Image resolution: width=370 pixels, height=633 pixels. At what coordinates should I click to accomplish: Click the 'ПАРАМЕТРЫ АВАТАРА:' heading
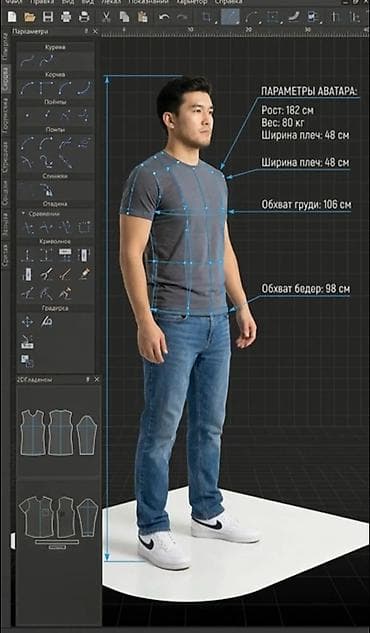coord(309,91)
